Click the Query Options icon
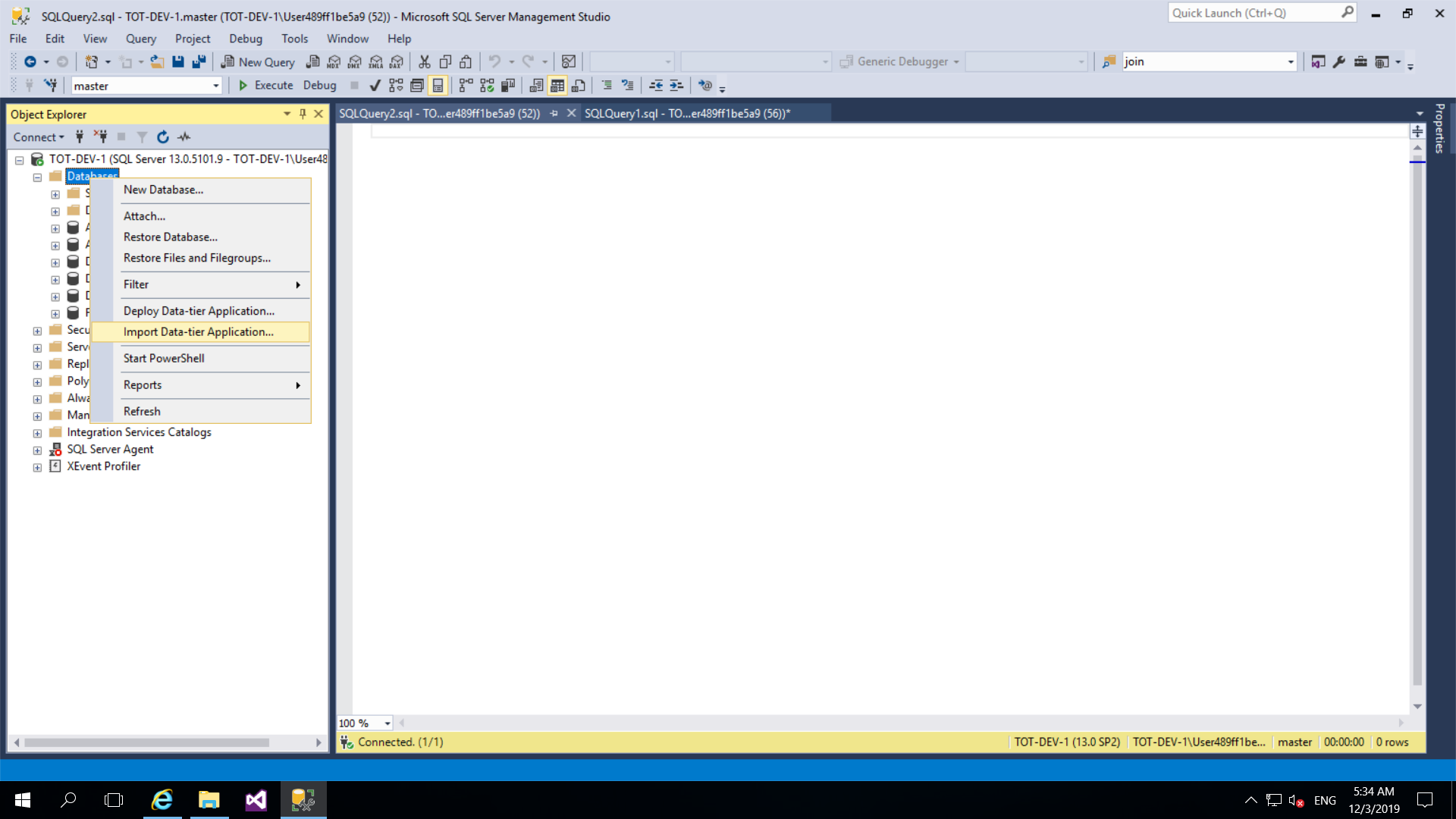 pos(417,86)
